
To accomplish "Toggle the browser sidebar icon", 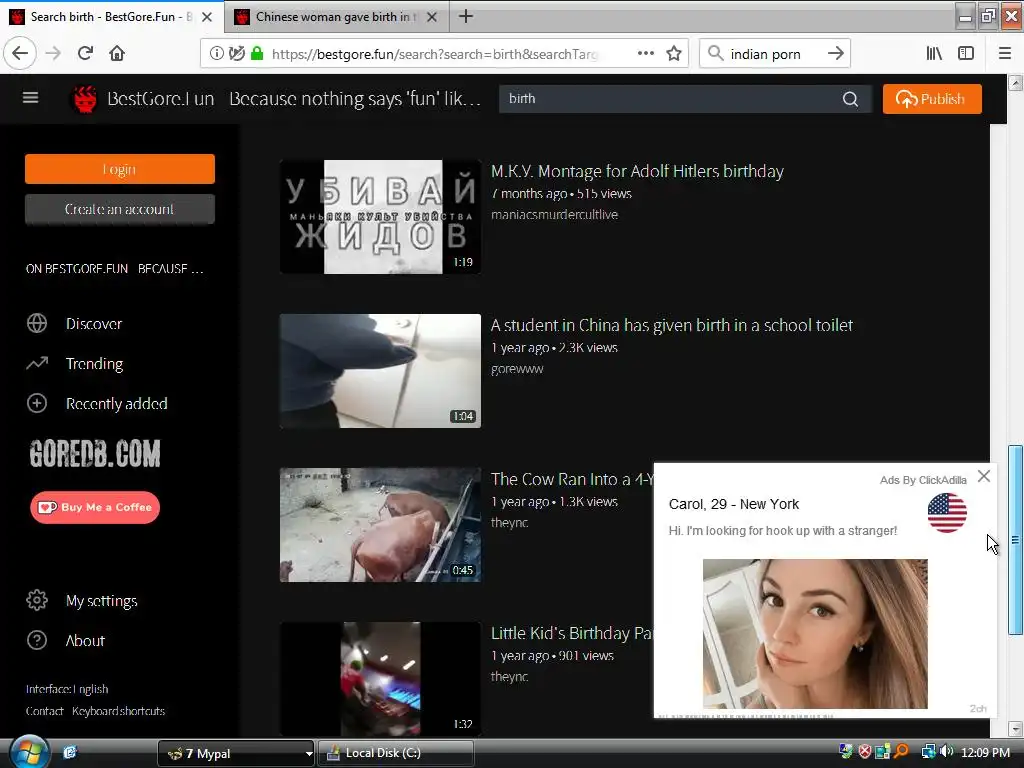I will (x=966, y=54).
